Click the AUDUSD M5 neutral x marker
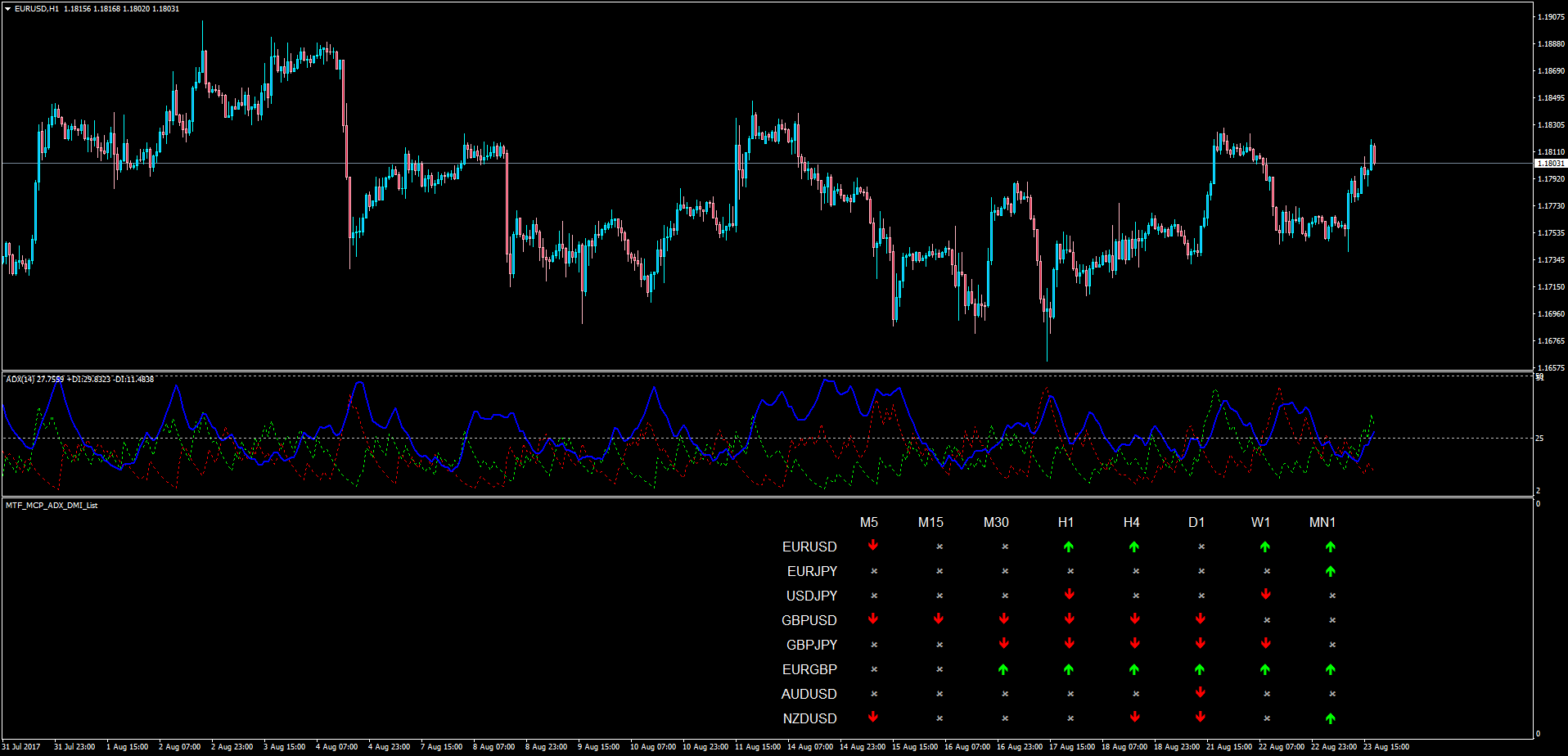1568x756 pixels. click(874, 694)
